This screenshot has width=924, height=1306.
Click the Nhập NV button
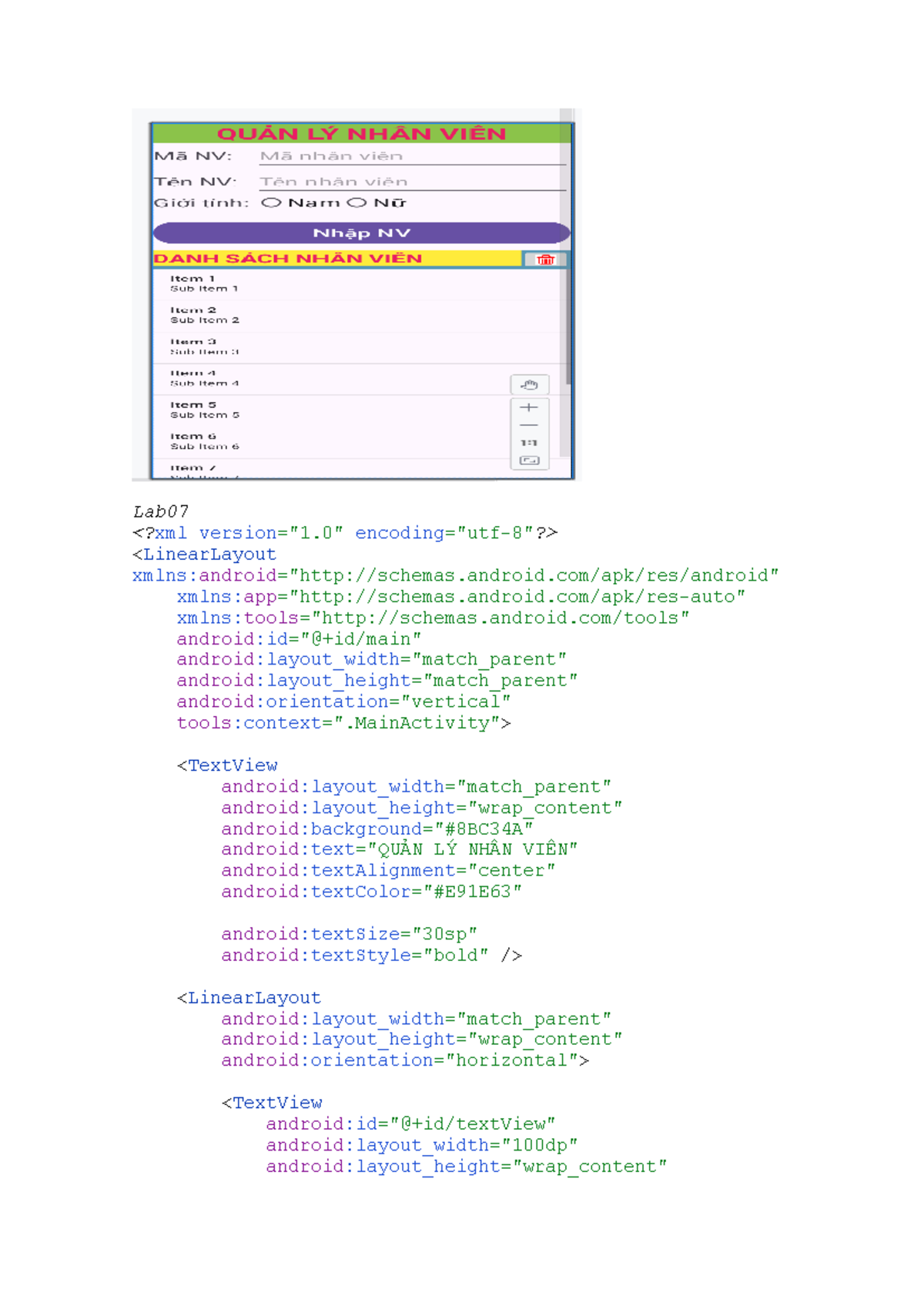[x=361, y=233]
